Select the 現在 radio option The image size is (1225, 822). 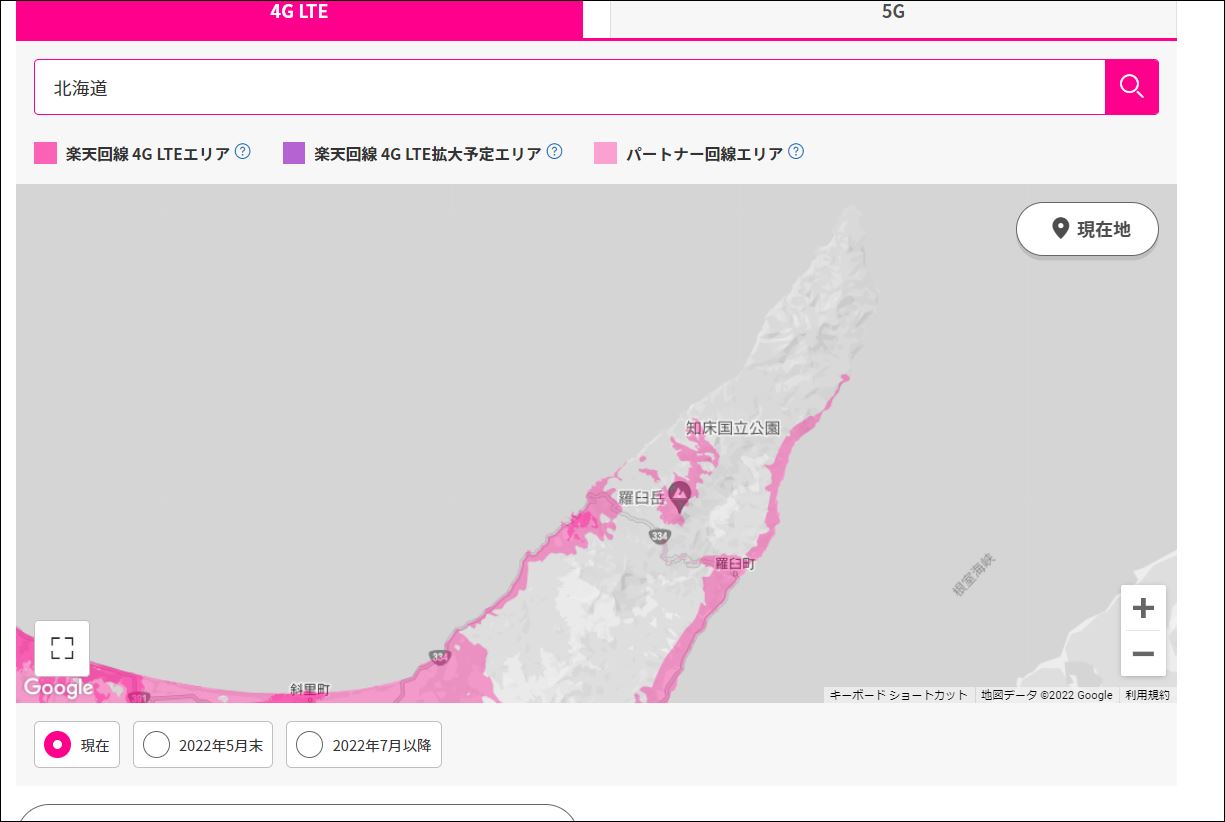click(x=77, y=745)
